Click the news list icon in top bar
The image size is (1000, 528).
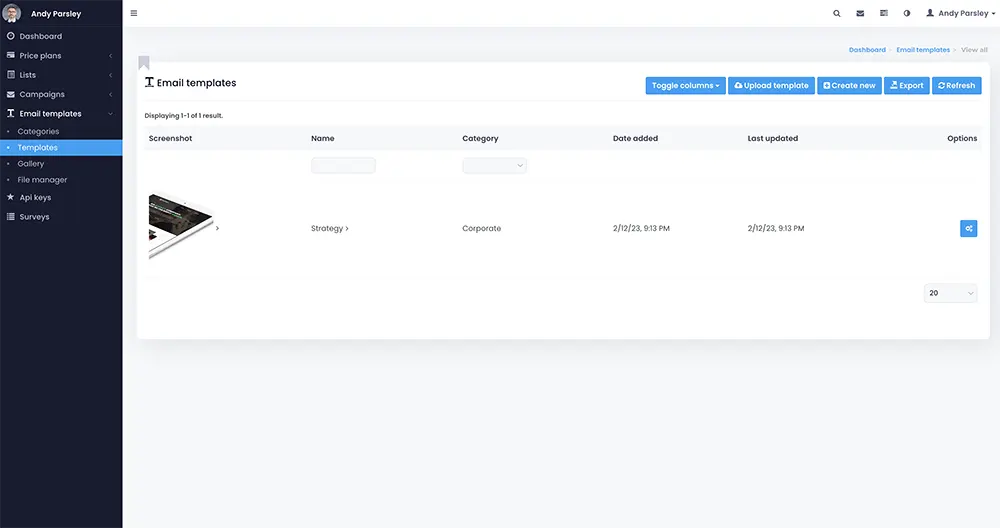tap(884, 13)
